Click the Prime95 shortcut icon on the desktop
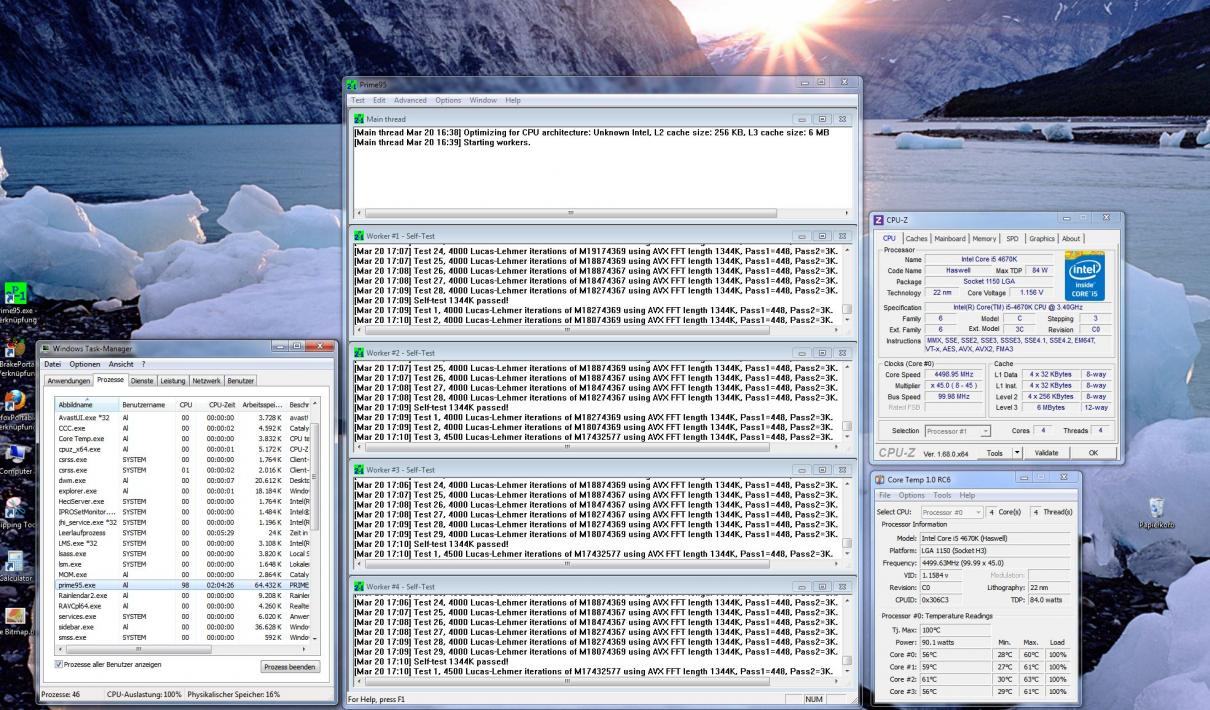Viewport: 1210px width, 710px height. pyautogui.click(x=17, y=293)
